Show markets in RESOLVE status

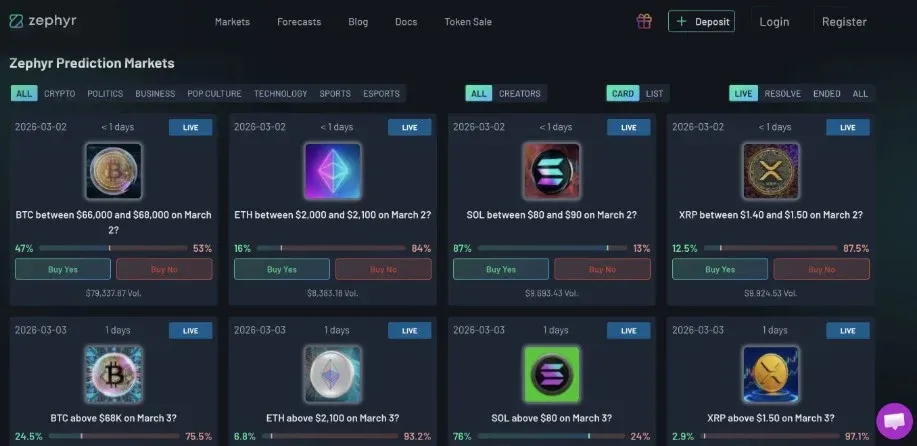(x=782, y=94)
